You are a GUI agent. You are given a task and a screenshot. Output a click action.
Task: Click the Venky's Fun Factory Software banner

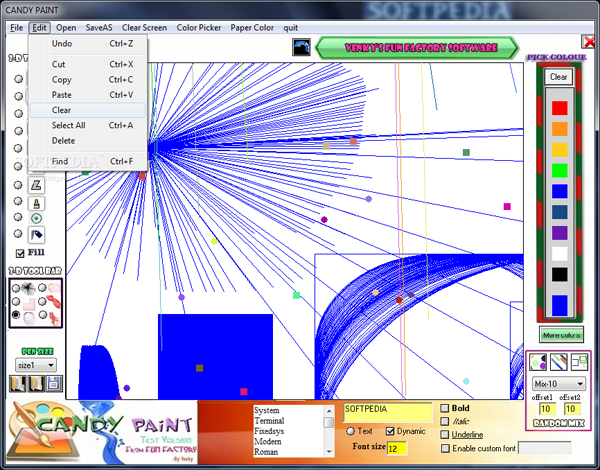[417, 47]
